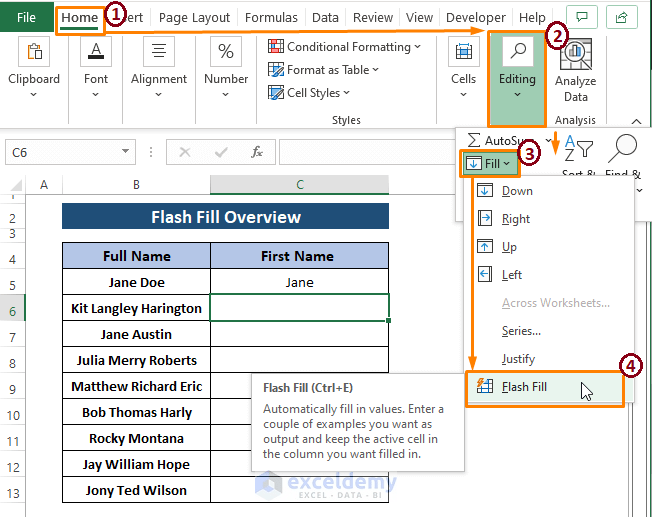This screenshot has width=652, height=517.
Task: Open the File tab
Action: click(x=26, y=17)
